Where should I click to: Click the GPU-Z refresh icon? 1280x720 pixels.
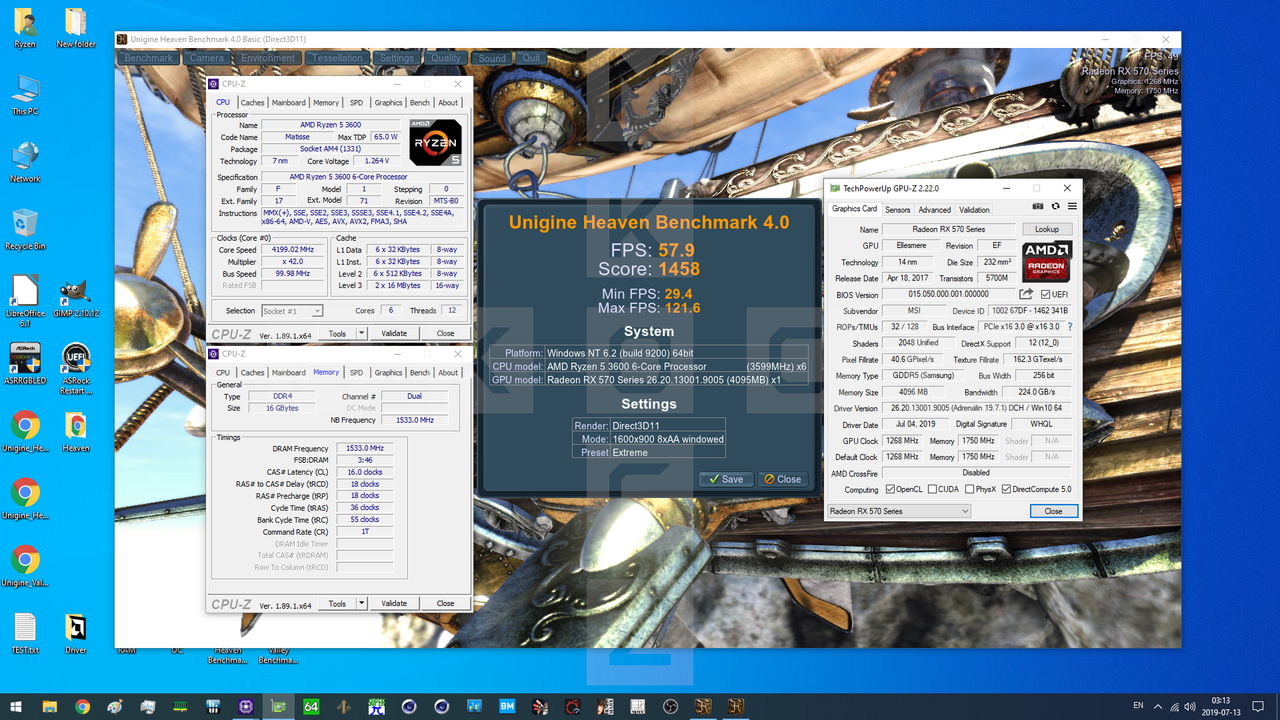point(1055,207)
